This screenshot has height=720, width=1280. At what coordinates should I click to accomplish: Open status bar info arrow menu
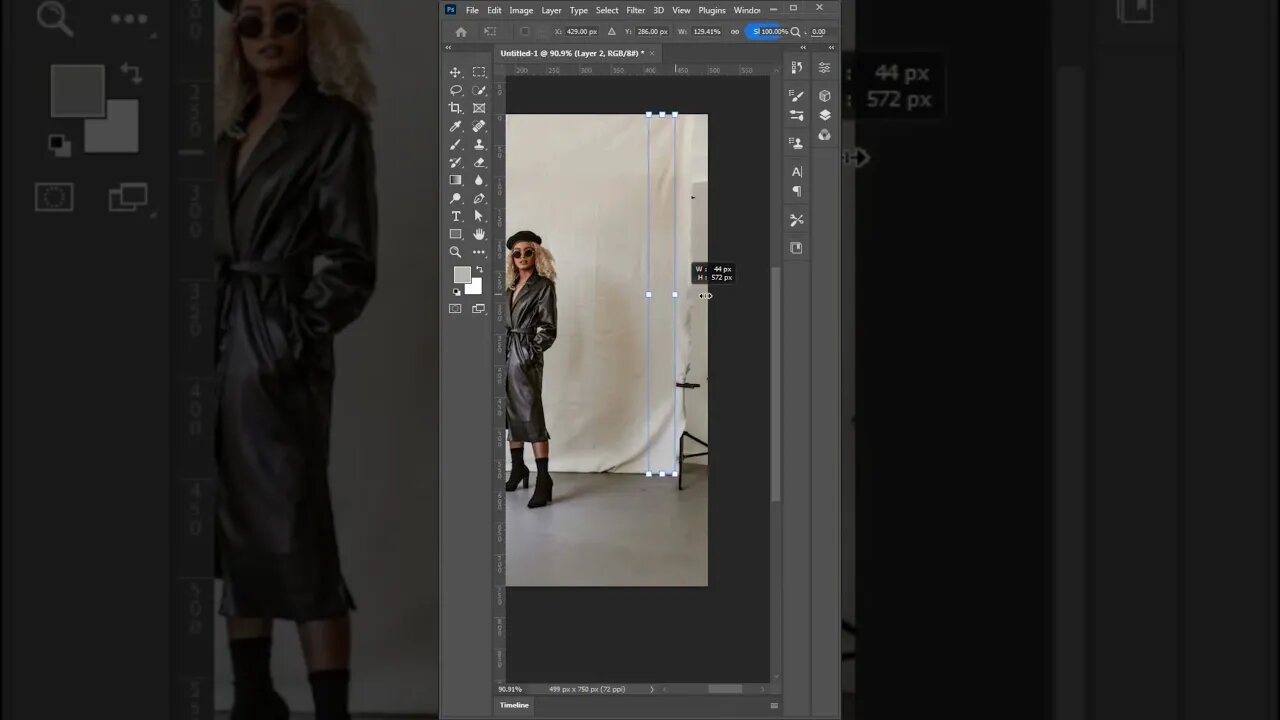pyautogui.click(x=653, y=689)
